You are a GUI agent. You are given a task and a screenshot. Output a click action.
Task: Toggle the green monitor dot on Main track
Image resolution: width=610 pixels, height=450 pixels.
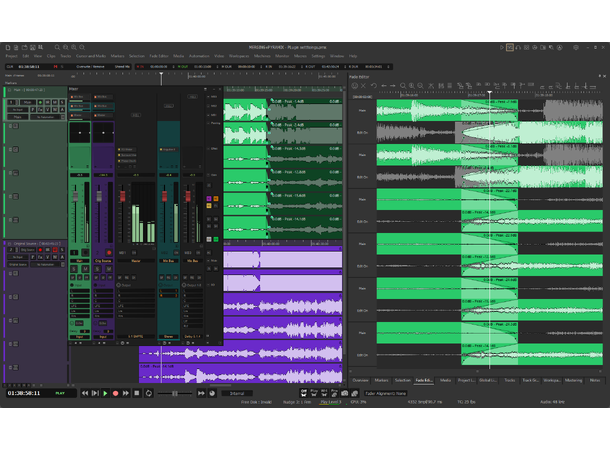[x=40, y=102]
